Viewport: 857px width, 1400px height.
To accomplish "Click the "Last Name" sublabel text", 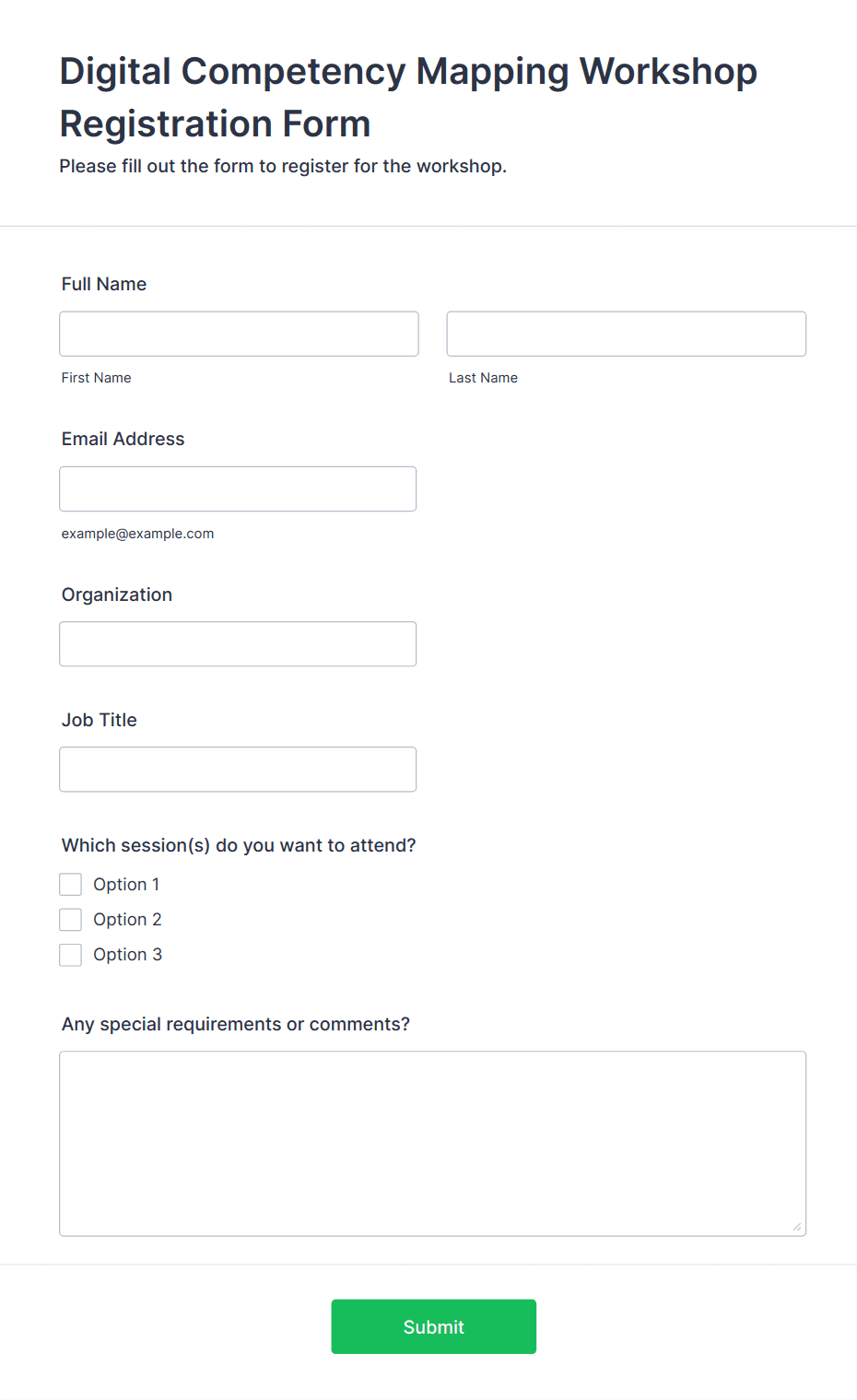I will (x=483, y=378).
